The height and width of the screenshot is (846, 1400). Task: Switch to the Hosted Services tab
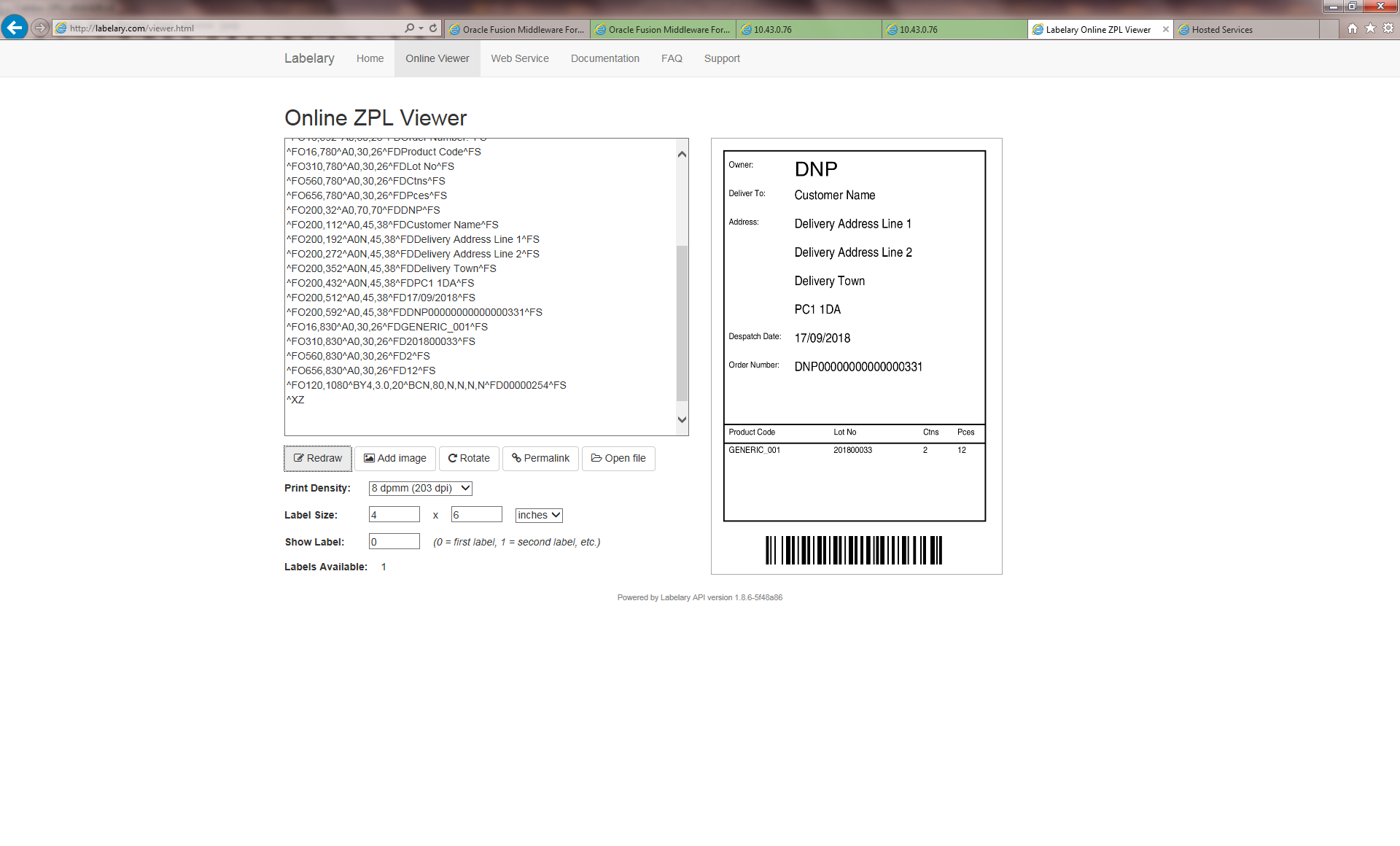pyautogui.click(x=1246, y=29)
